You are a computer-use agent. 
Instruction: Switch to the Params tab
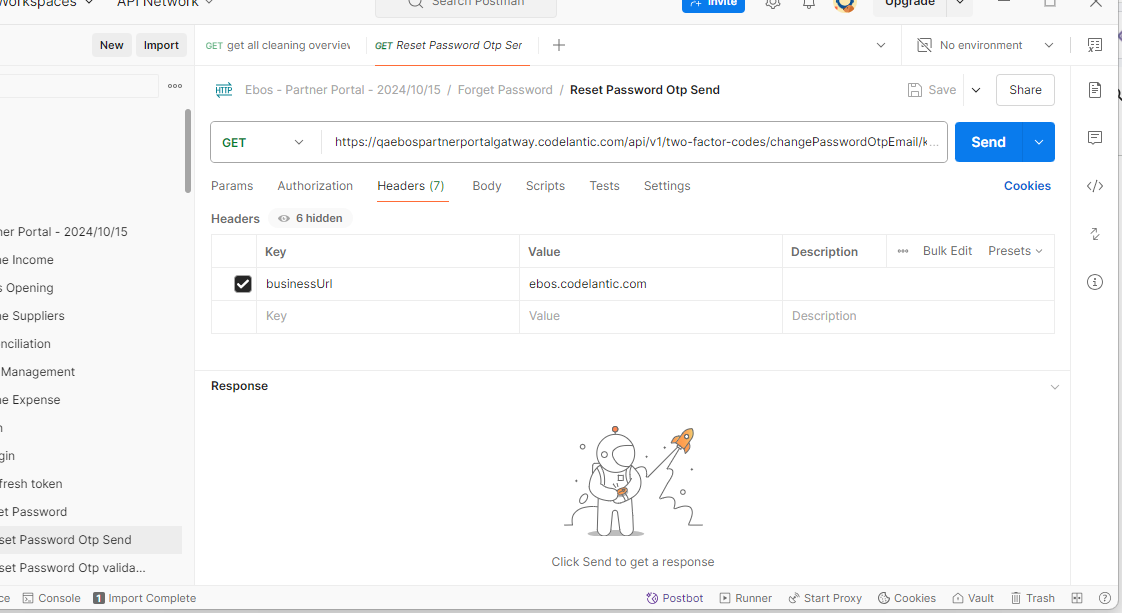click(232, 186)
